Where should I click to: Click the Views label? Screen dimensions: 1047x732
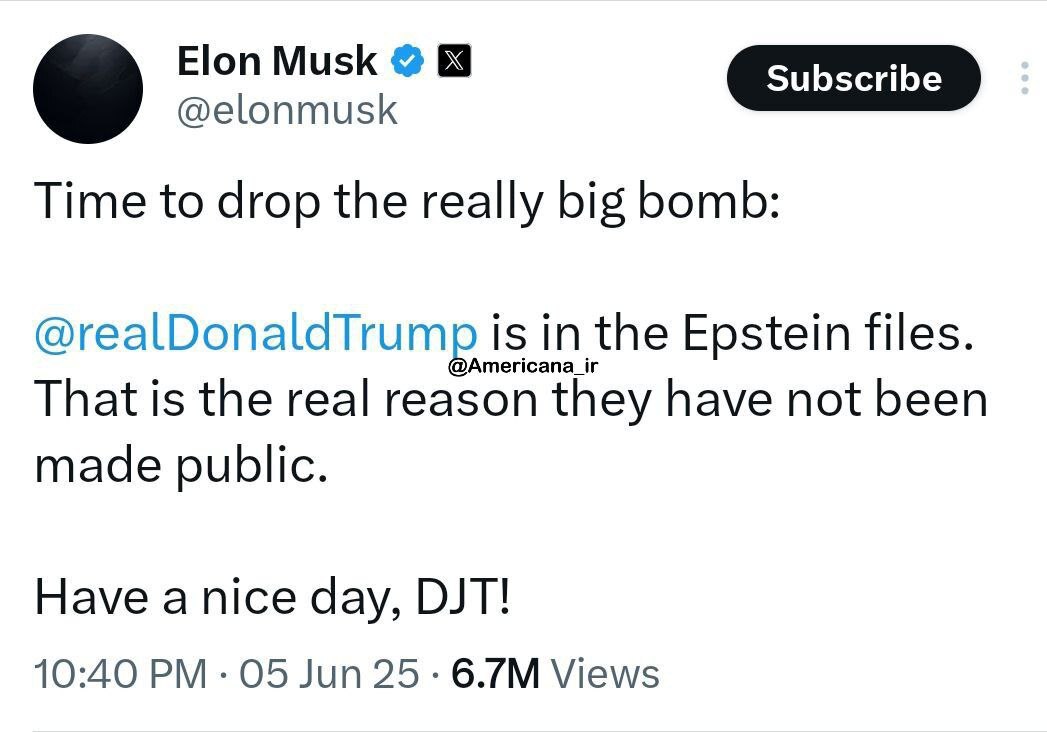click(605, 674)
